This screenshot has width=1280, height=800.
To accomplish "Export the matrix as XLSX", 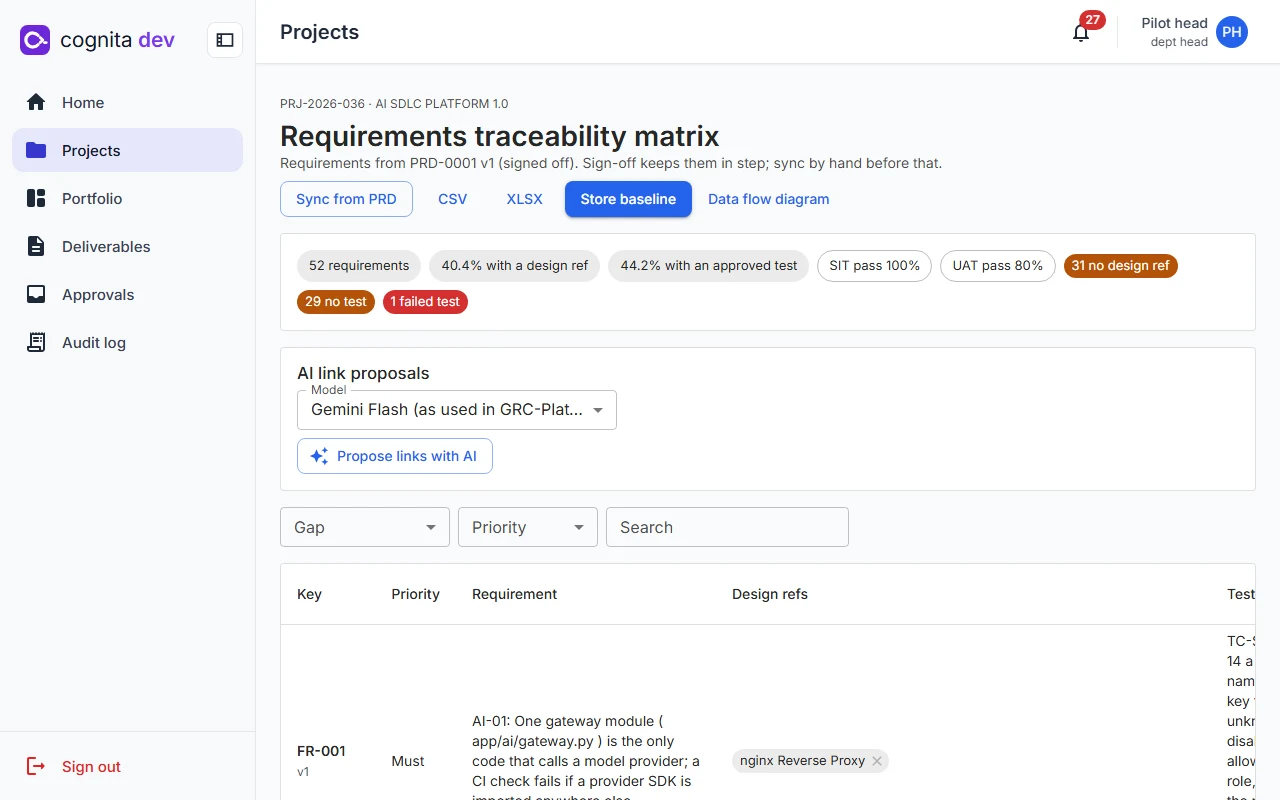I will coord(525,199).
